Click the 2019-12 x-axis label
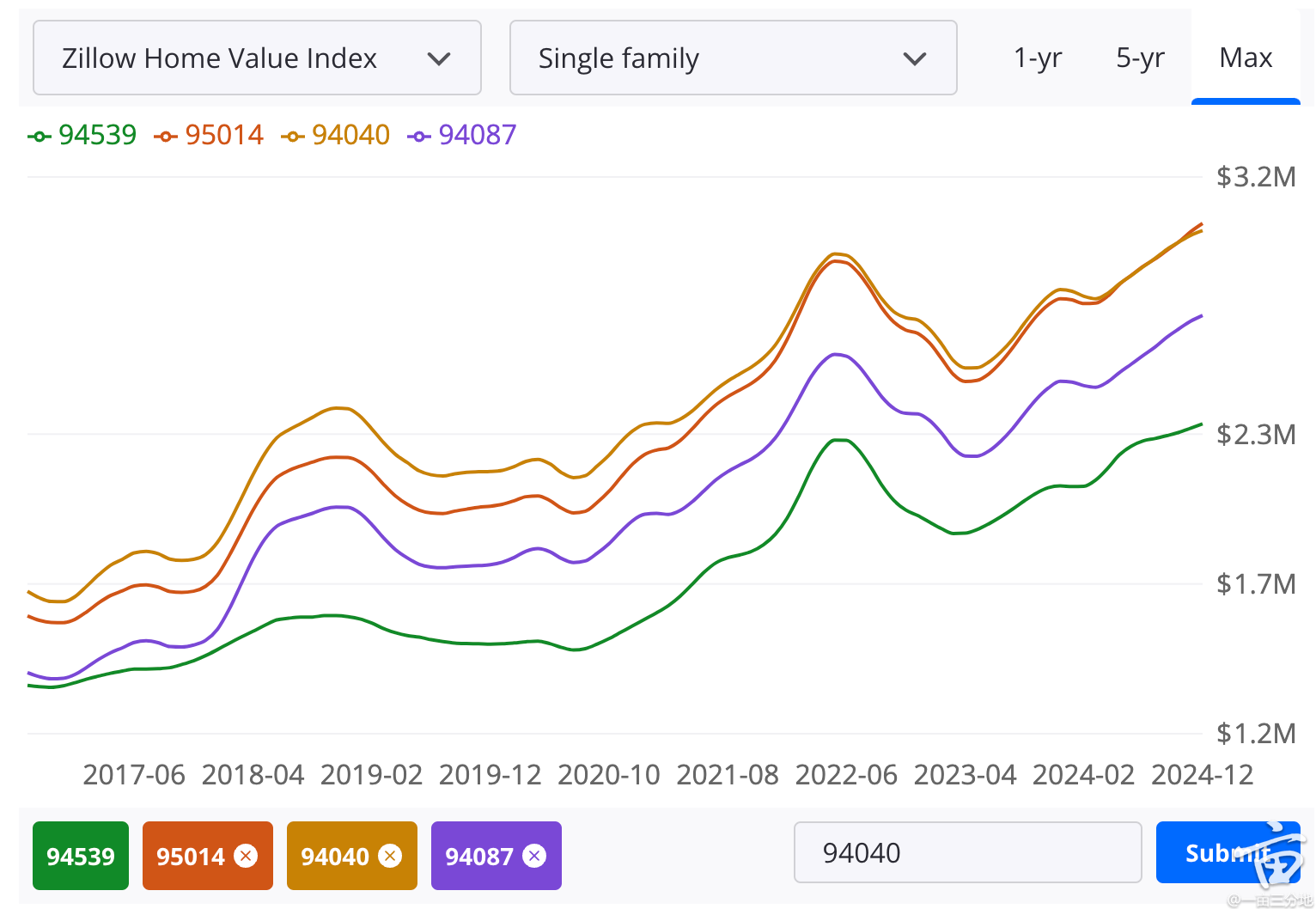Image resolution: width=1316 pixels, height=909 pixels. point(490,775)
